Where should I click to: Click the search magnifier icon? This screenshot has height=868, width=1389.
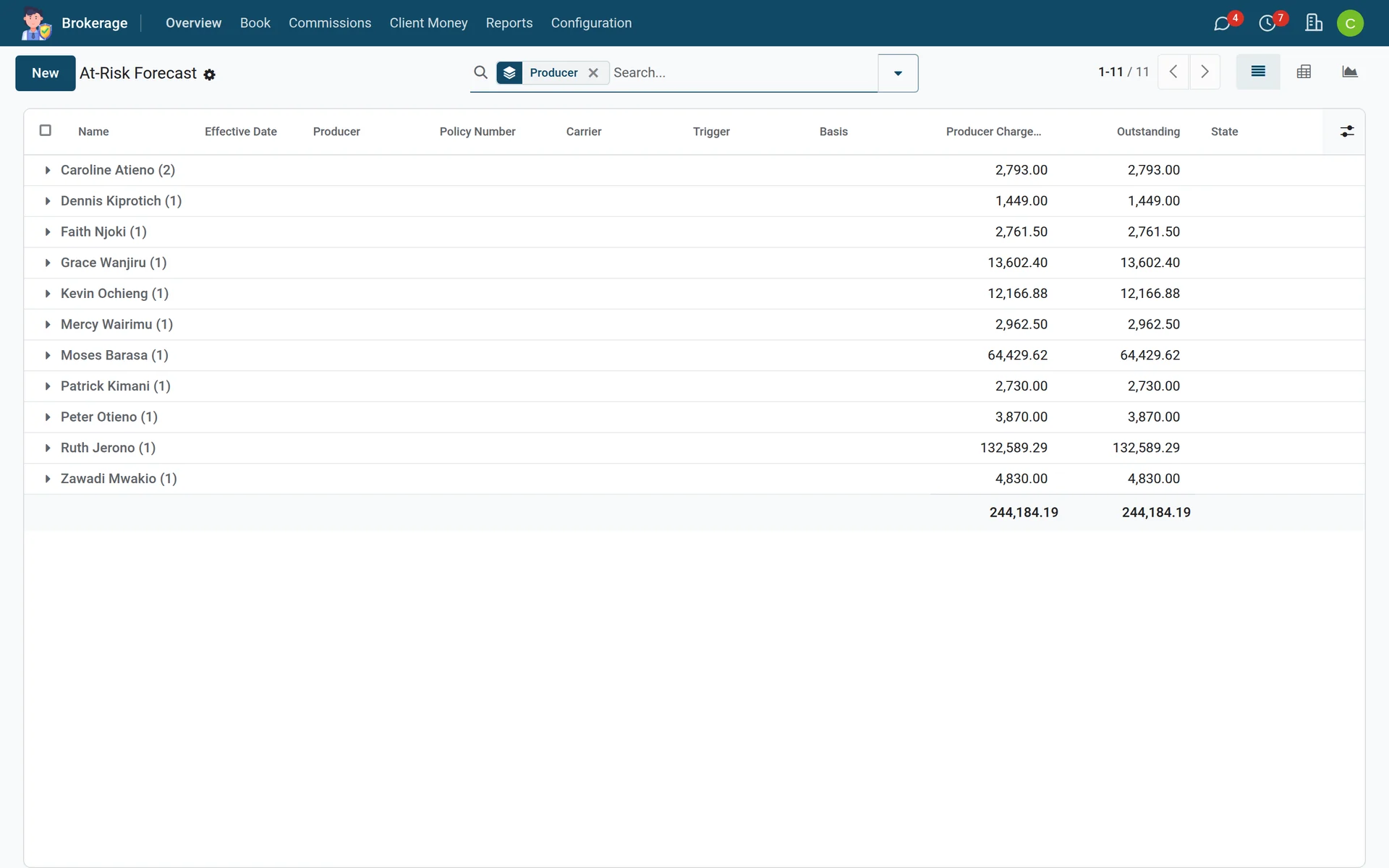(480, 72)
